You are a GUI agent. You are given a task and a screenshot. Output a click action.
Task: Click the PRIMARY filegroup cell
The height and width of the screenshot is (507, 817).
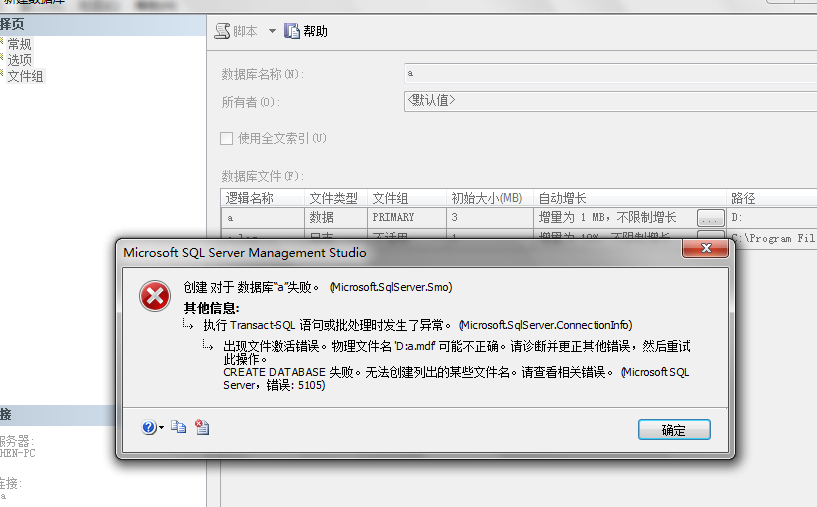(x=407, y=217)
